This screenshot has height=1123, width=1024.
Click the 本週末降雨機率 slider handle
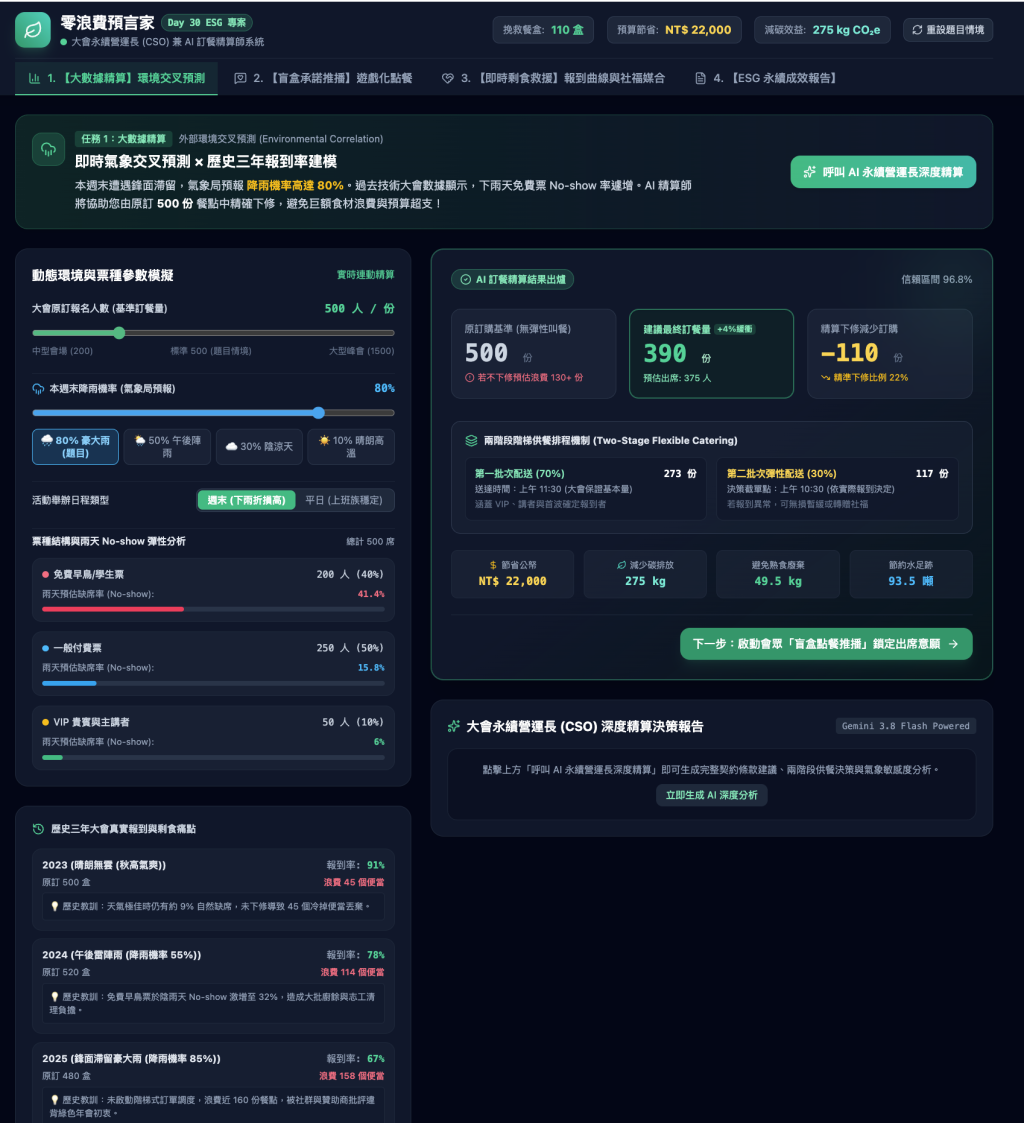click(x=319, y=413)
